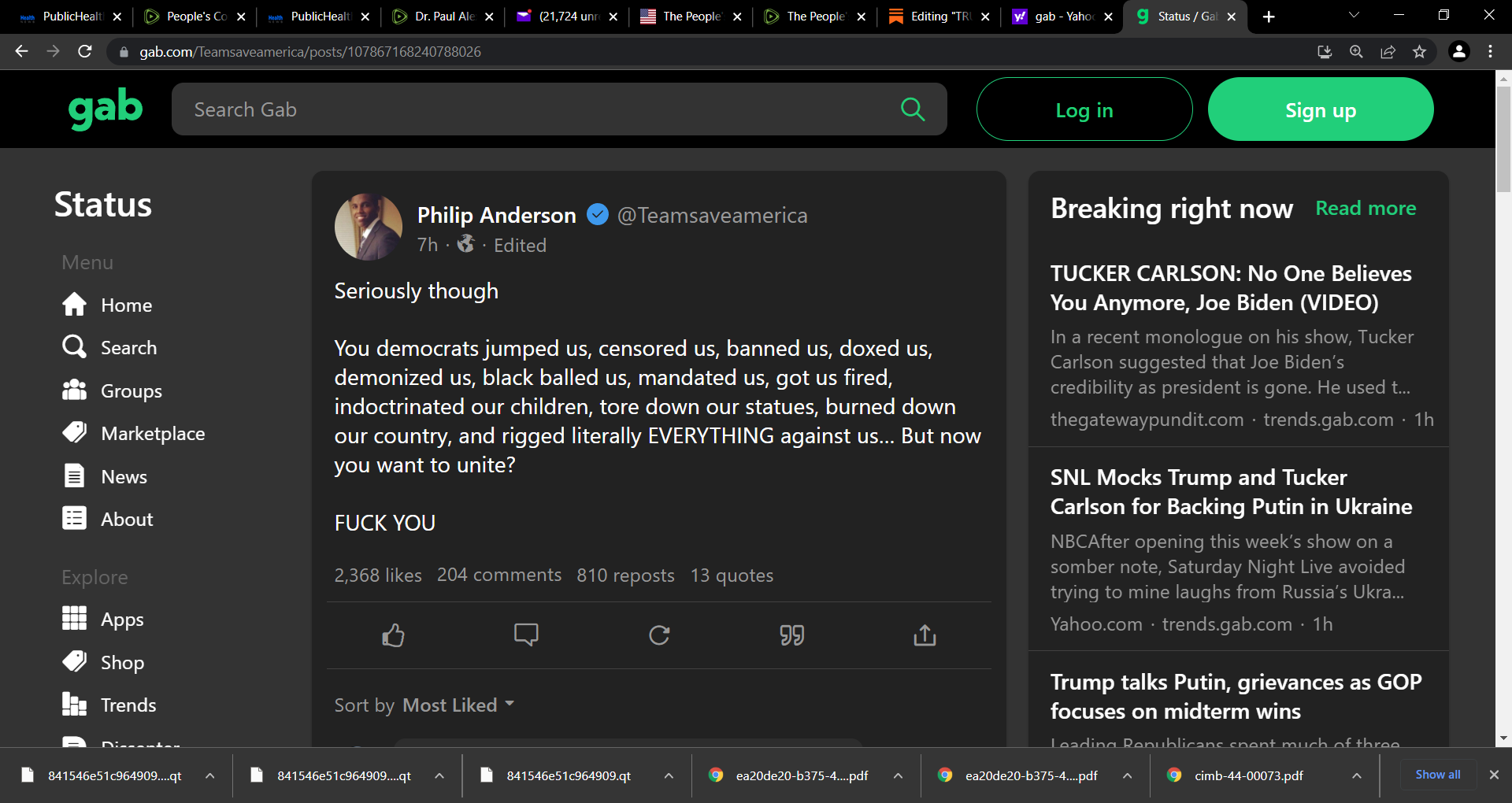Open the comment reply icon under post
Screen dimensions: 1512x803
pyautogui.click(x=526, y=635)
